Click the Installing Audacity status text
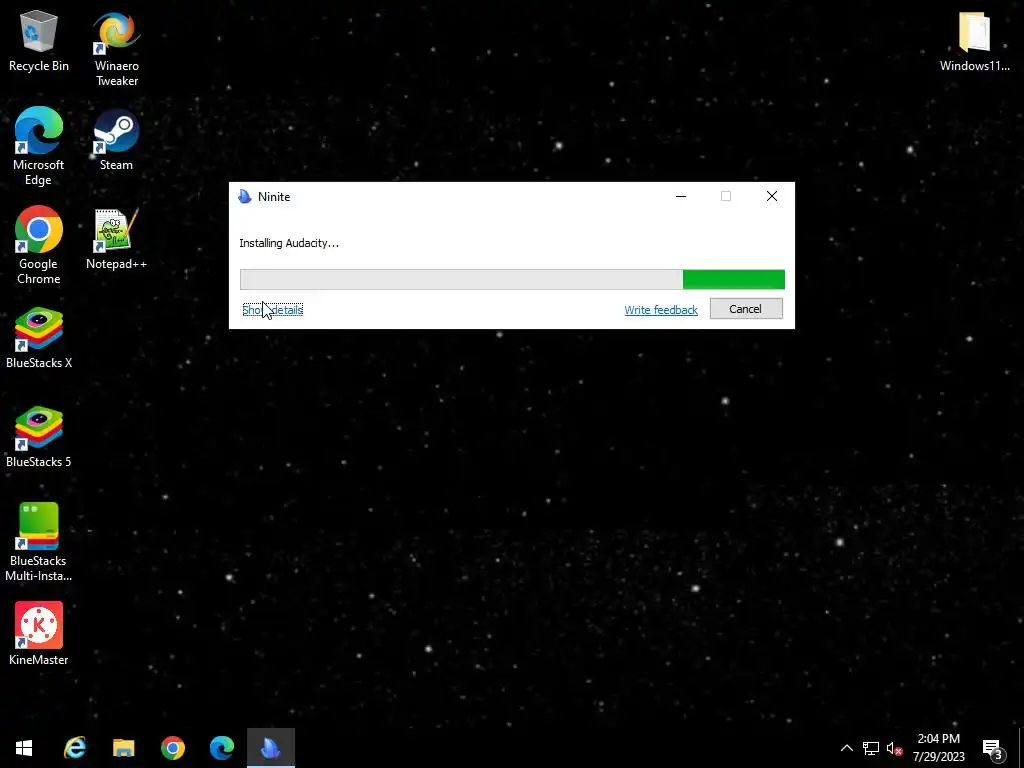 289,243
